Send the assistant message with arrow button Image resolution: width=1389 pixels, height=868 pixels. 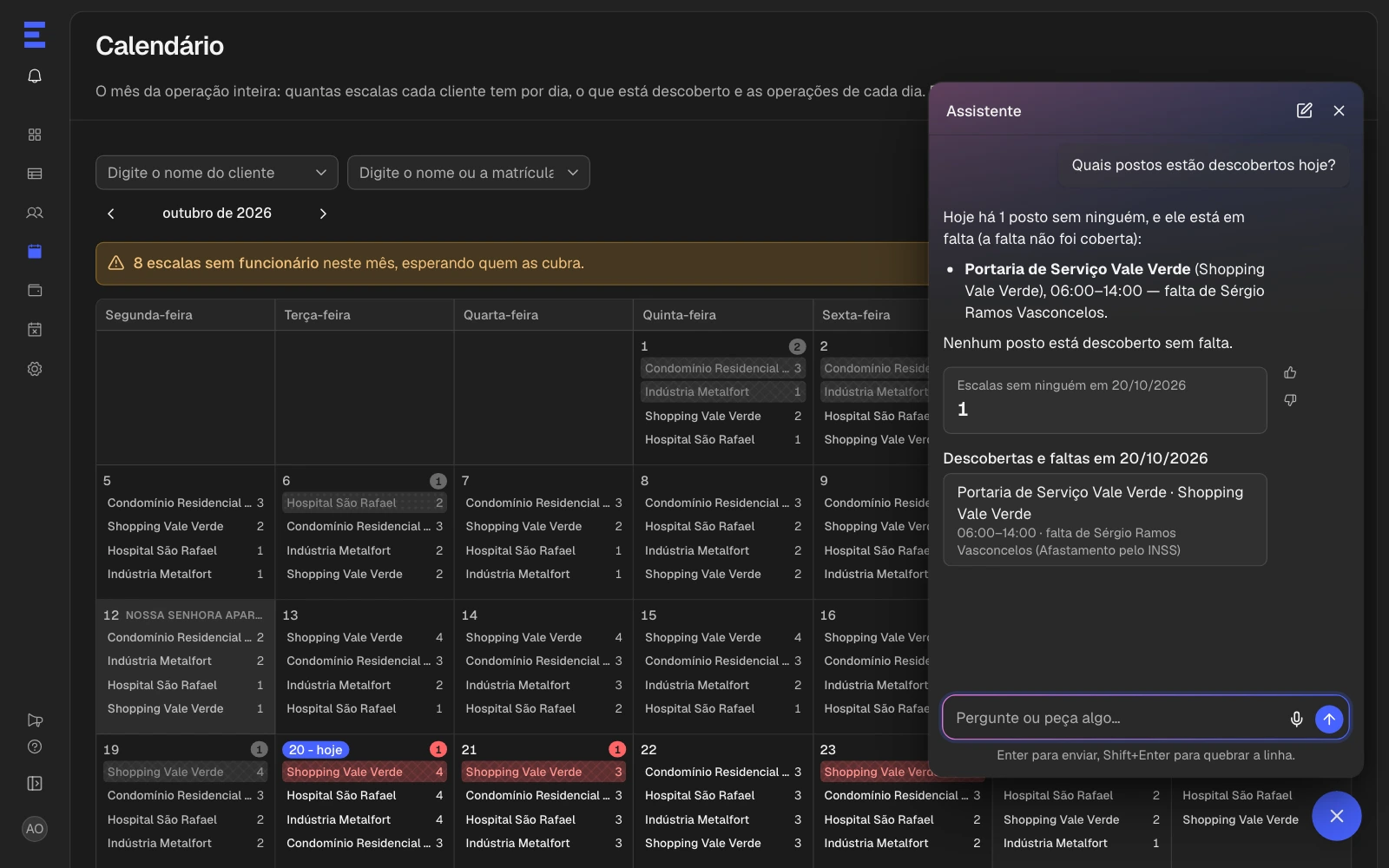pyautogui.click(x=1329, y=719)
